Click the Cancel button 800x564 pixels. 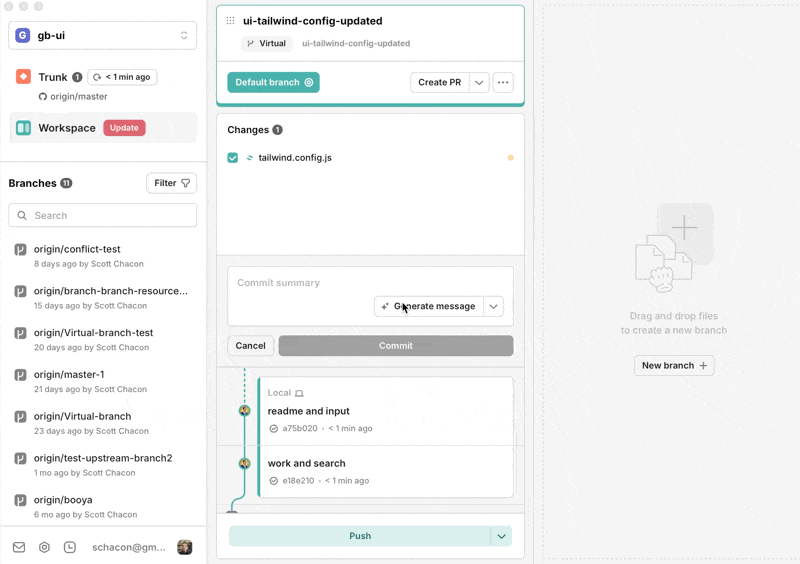point(250,345)
